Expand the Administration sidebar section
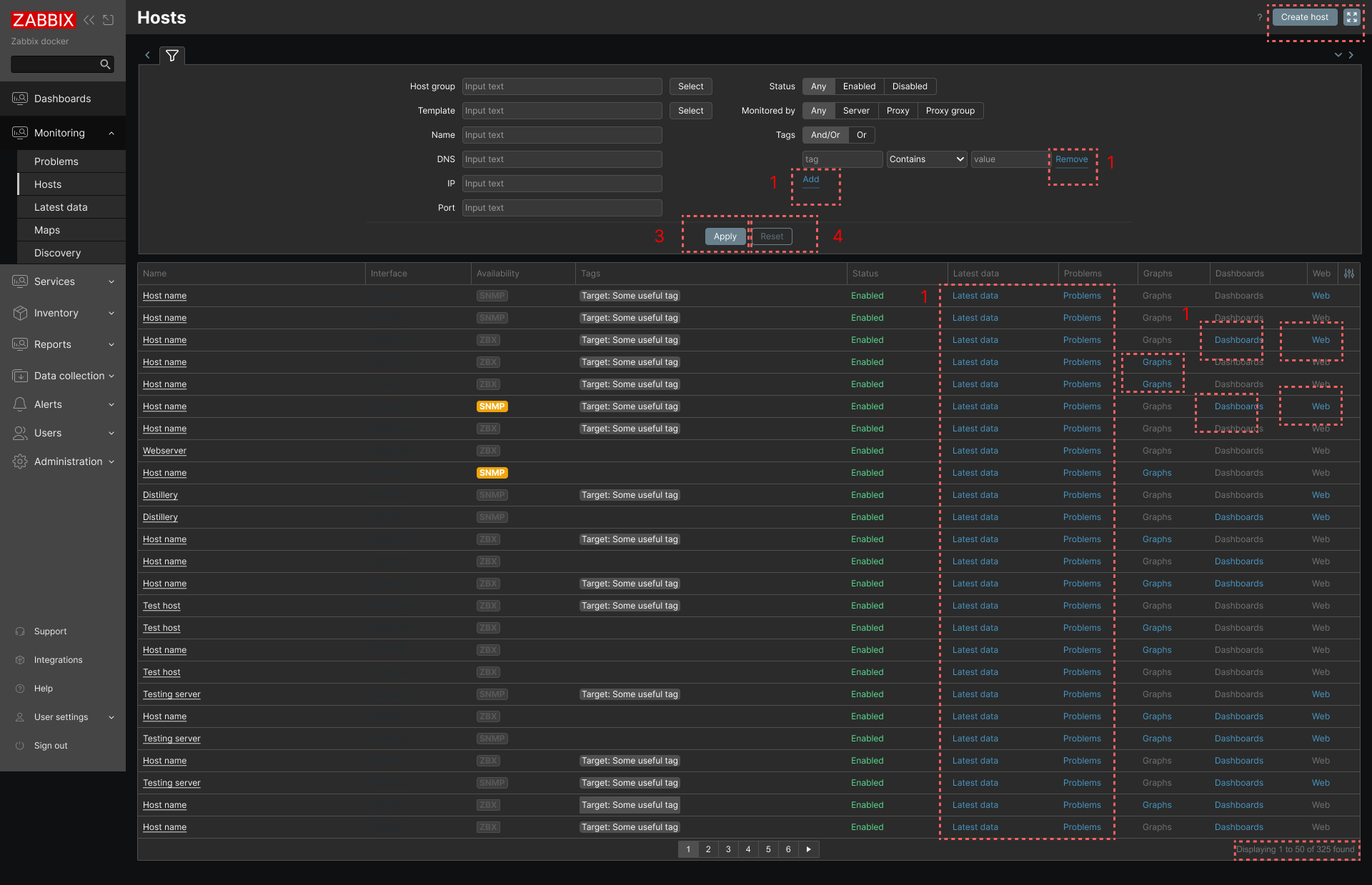This screenshot has width=1372, height=885. click(69, 461)
